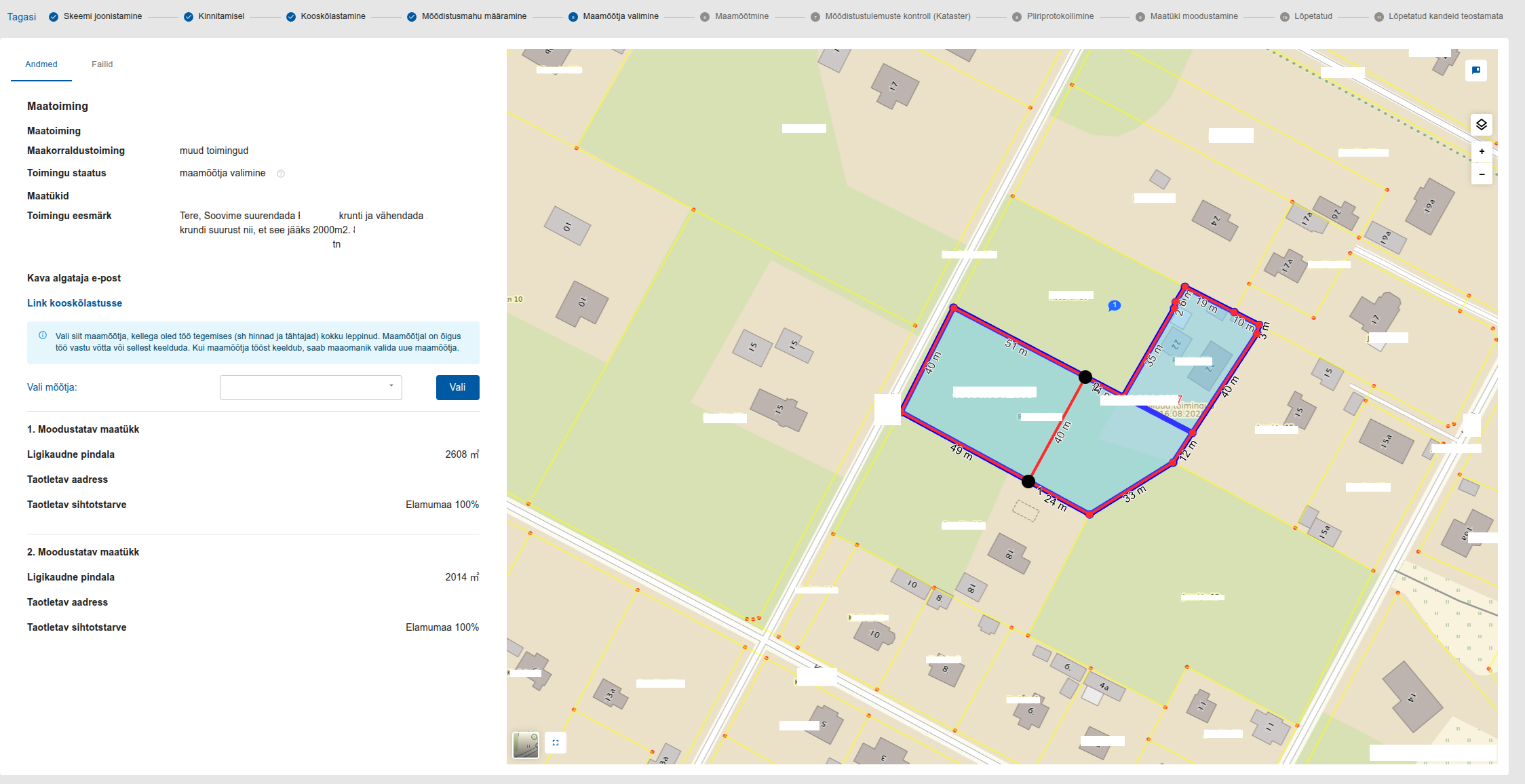The height and width of the screenshot is (784, 1525).
Task: Zoom in on the map
Action: [1482, 152]
